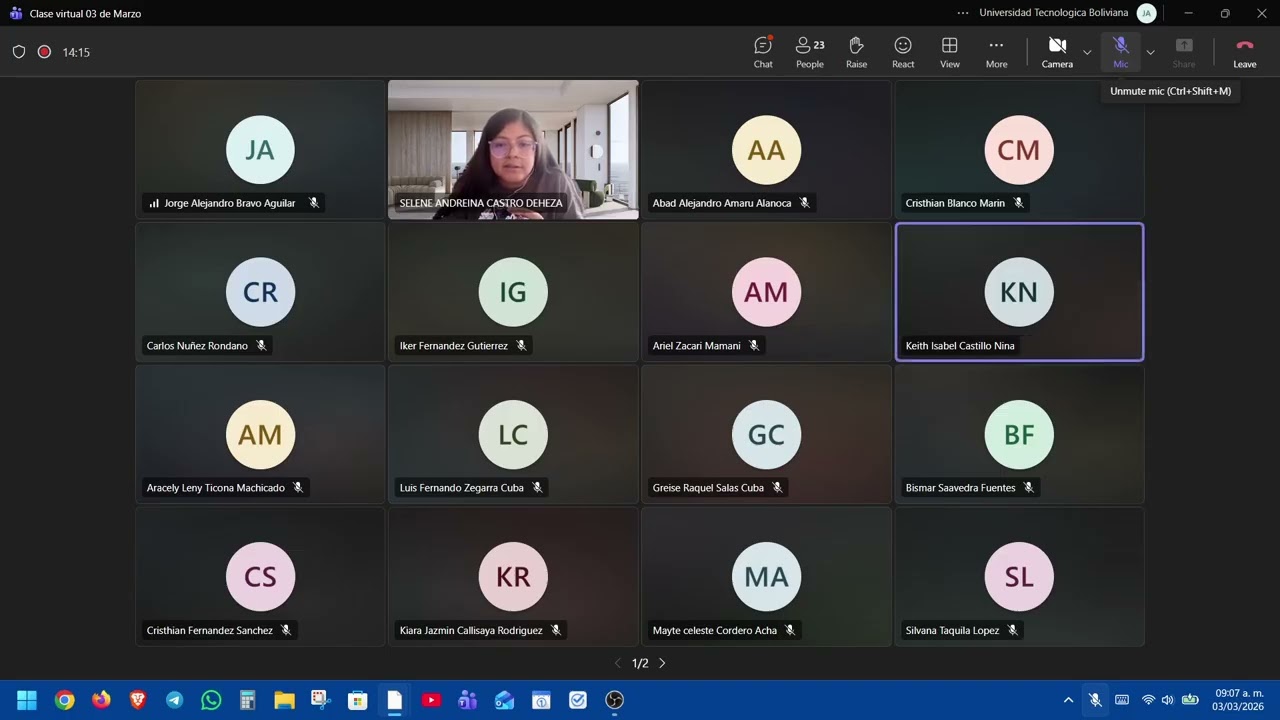Open Brave browser from the taskbar
Viewport: 1280px width, 720px height.
138,700
